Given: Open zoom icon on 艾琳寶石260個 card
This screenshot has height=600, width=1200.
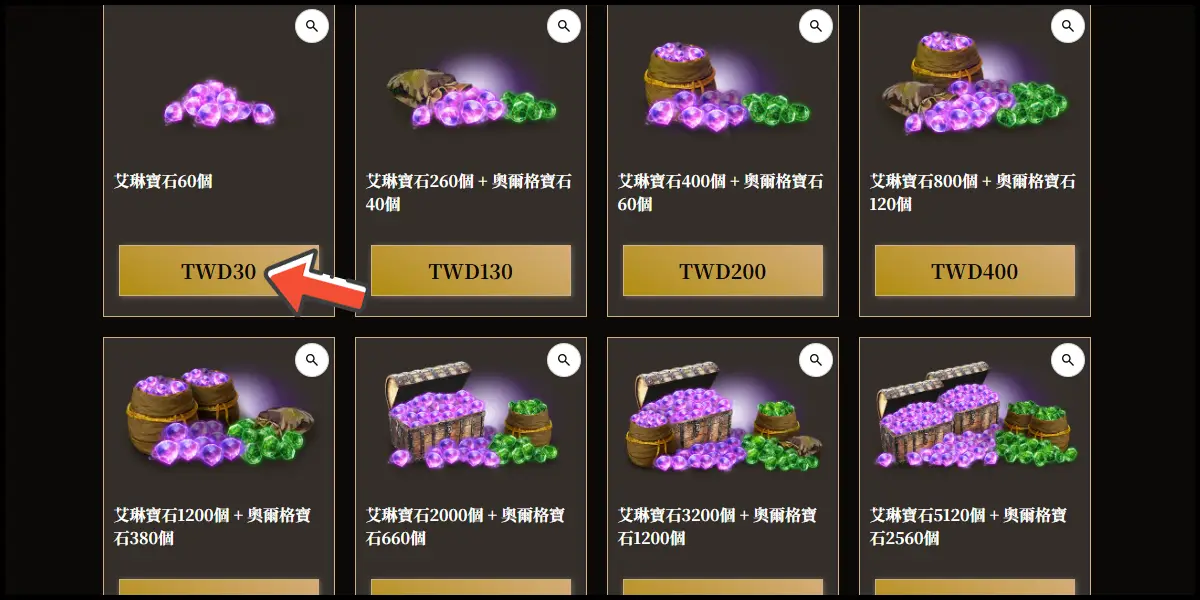Looking at the screenshot, I should pos(564,26).
